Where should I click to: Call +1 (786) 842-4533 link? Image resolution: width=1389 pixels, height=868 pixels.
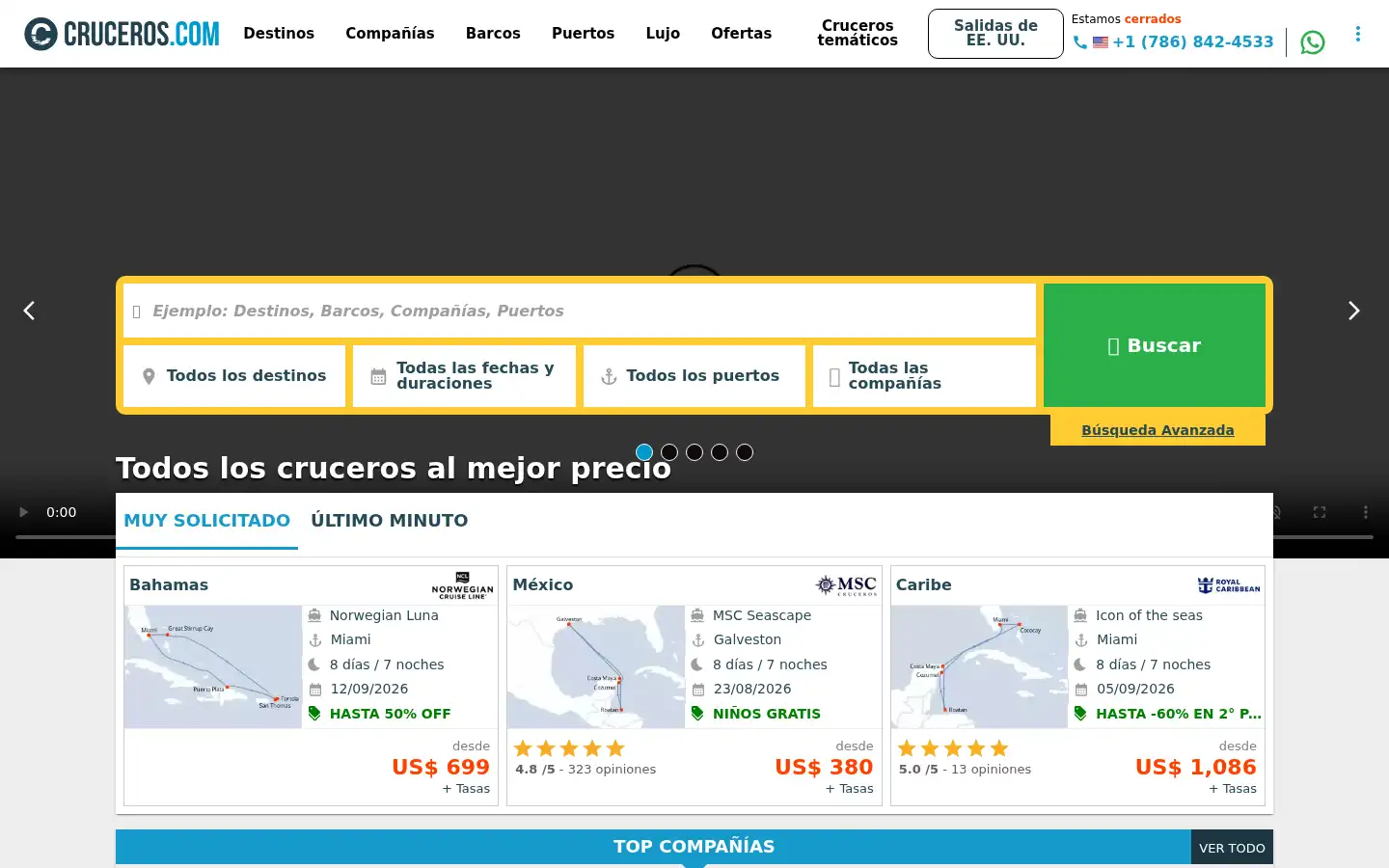coord(1192,42)
